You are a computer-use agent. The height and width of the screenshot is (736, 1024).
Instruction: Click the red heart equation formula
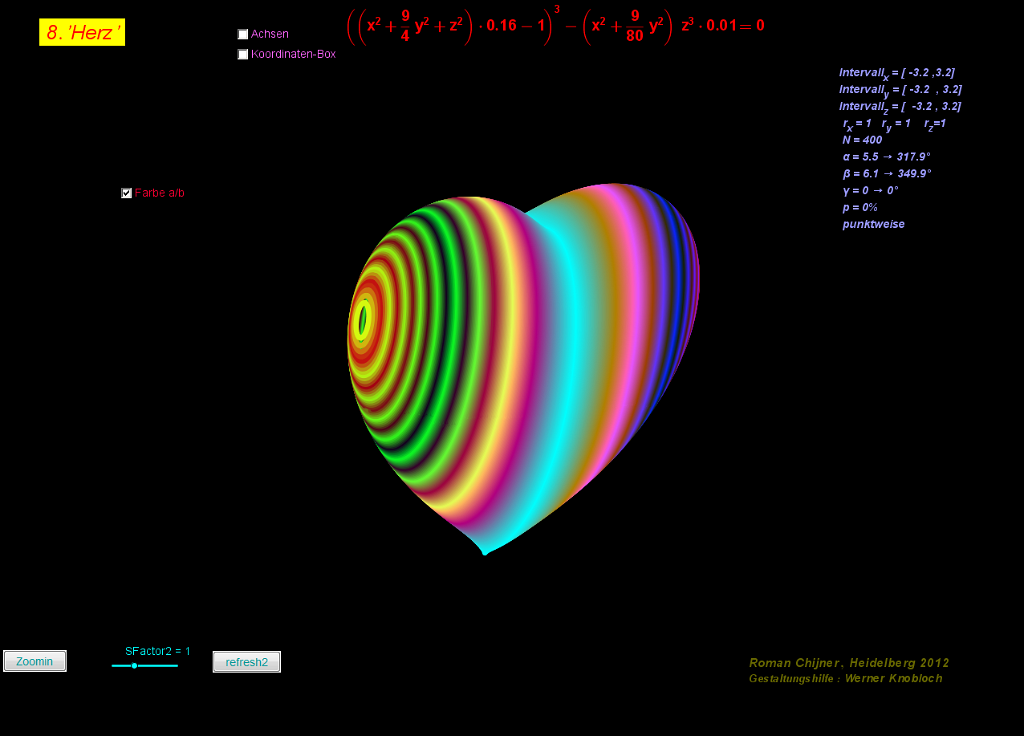click(555, 27)
